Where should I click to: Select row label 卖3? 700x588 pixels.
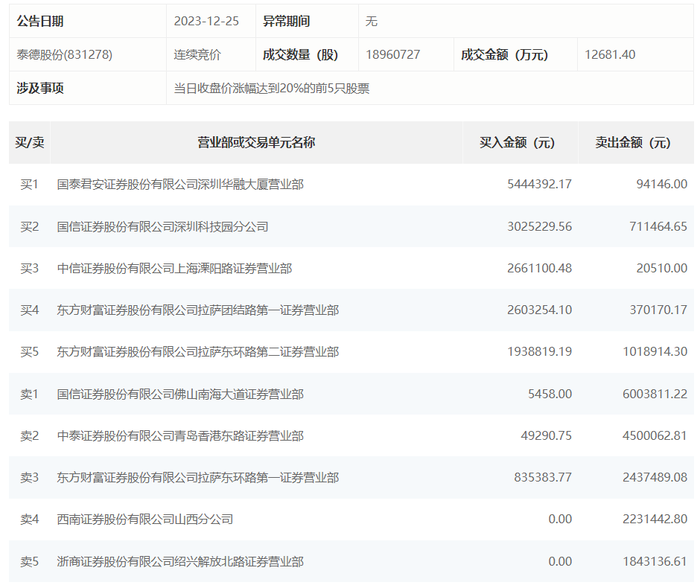click(29, 478)
